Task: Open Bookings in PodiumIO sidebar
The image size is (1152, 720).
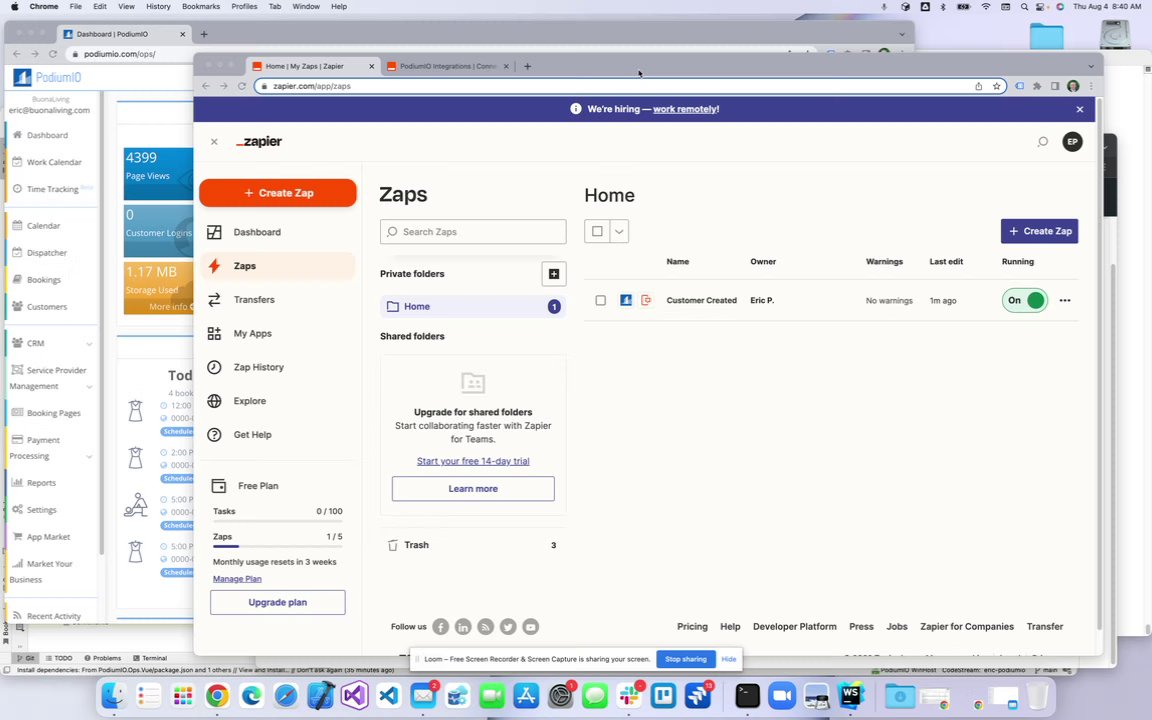Action: [43, 280]
